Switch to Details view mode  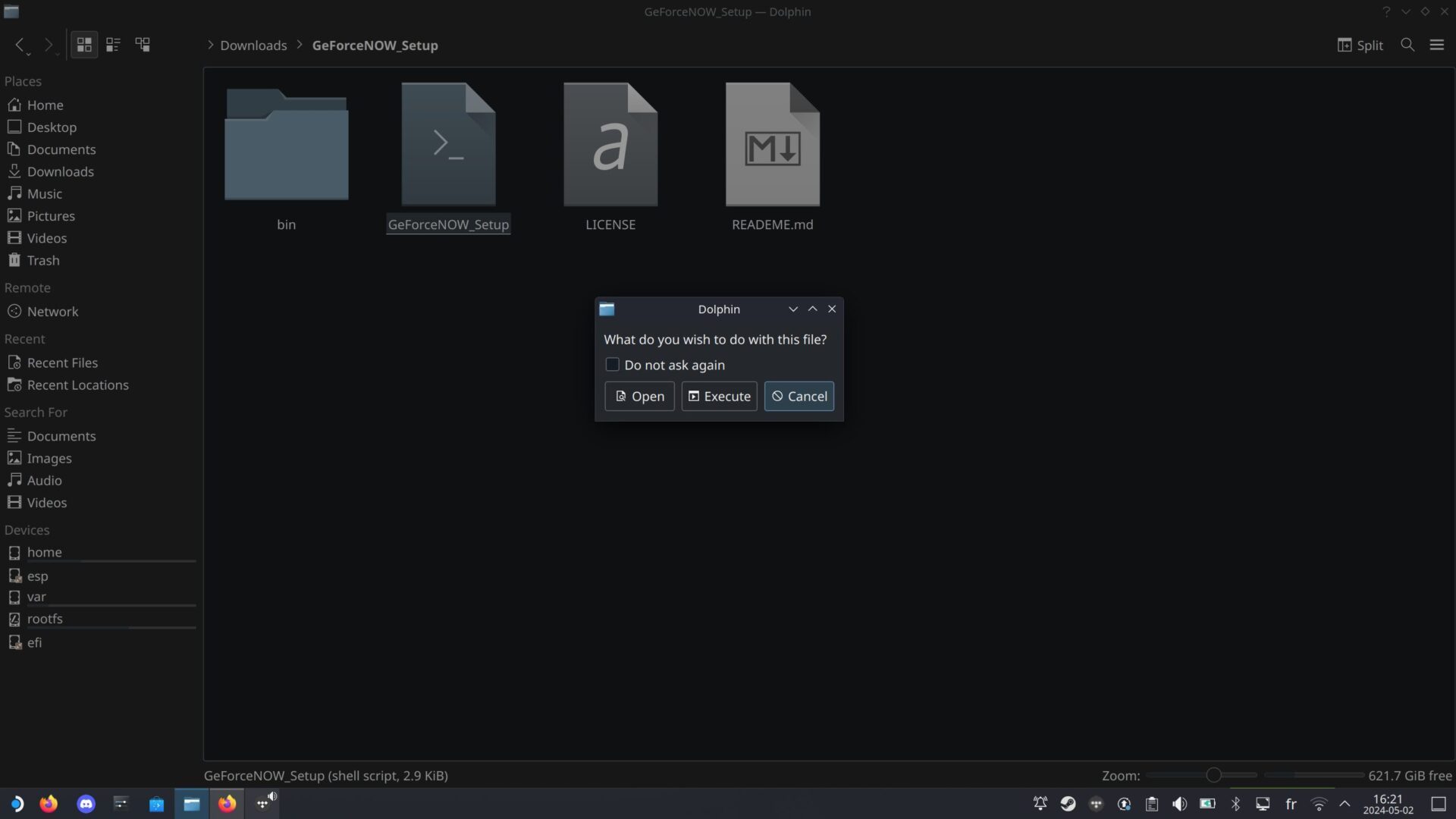tap(143, 45)
